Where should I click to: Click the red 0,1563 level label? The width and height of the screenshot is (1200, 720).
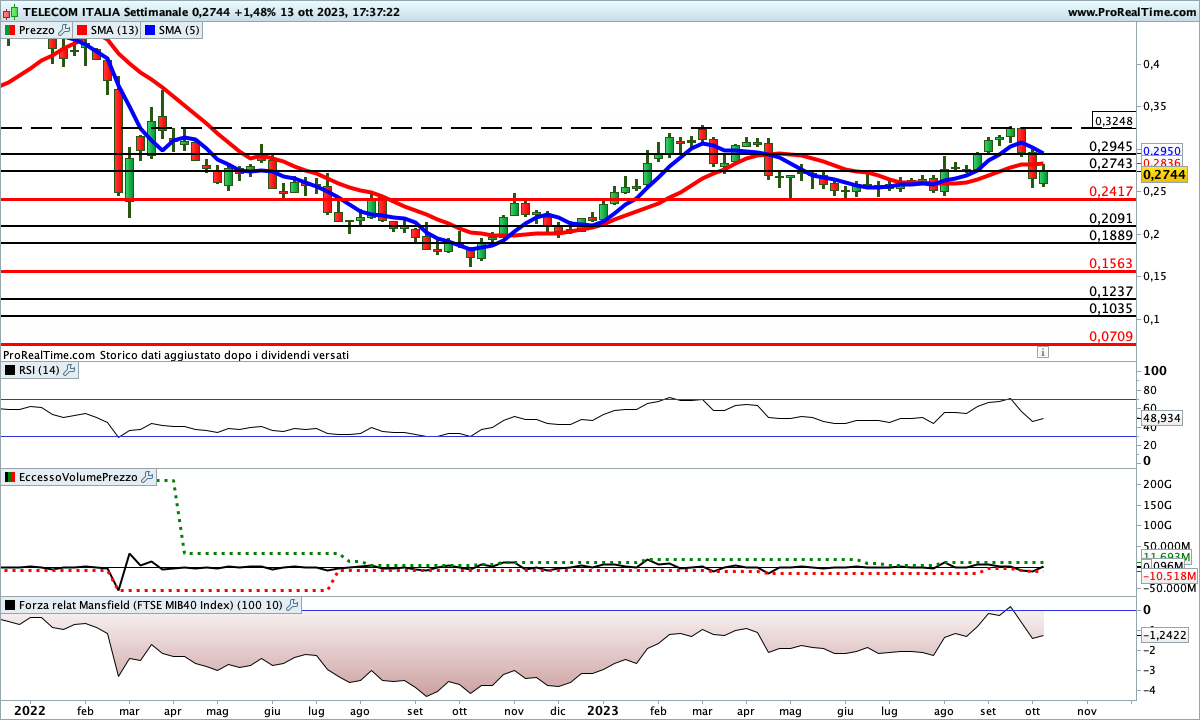tap(1110, 263)
